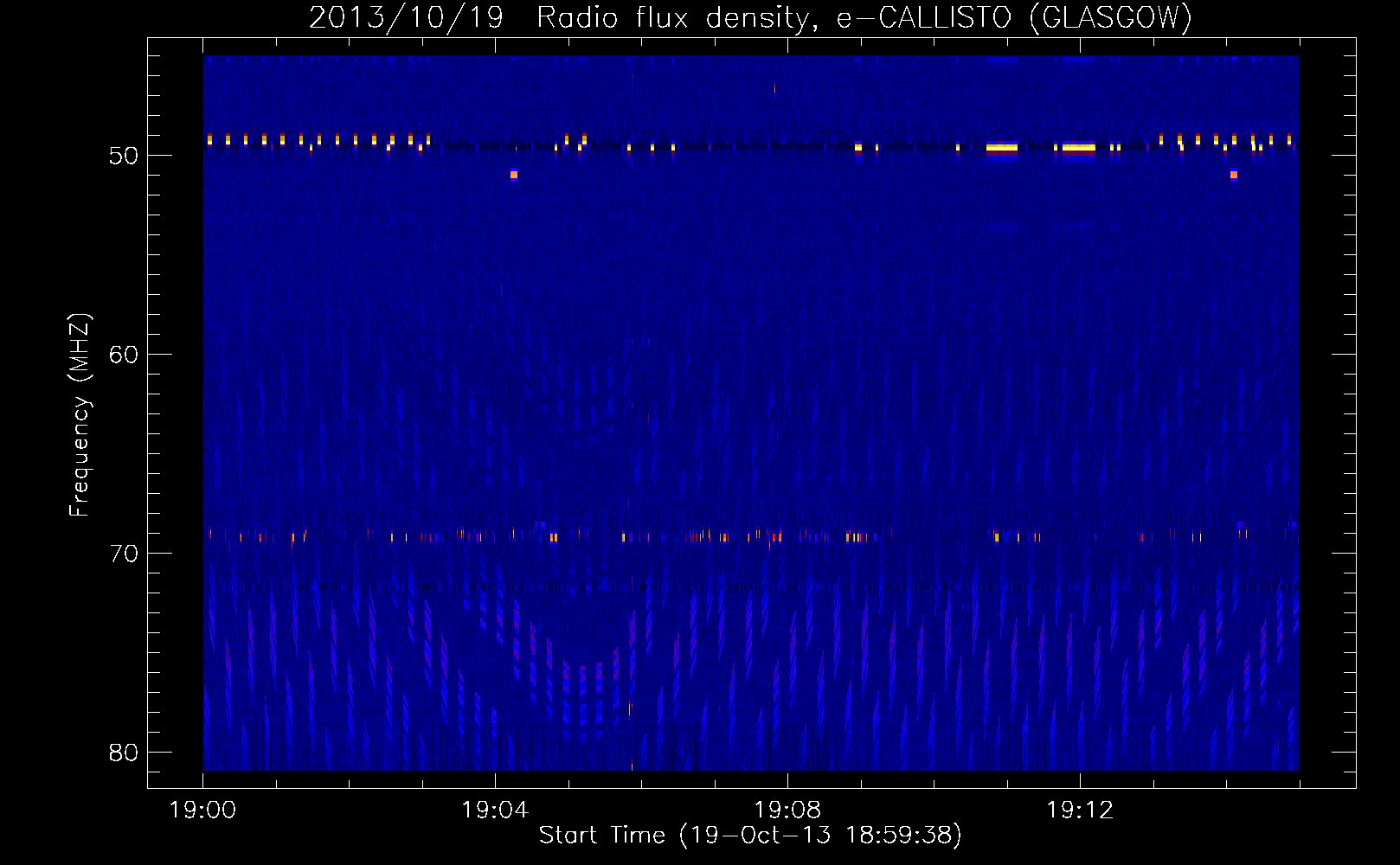Select the 19:08 time tick label
1400x865 pixels.
[x=787, y=811]
